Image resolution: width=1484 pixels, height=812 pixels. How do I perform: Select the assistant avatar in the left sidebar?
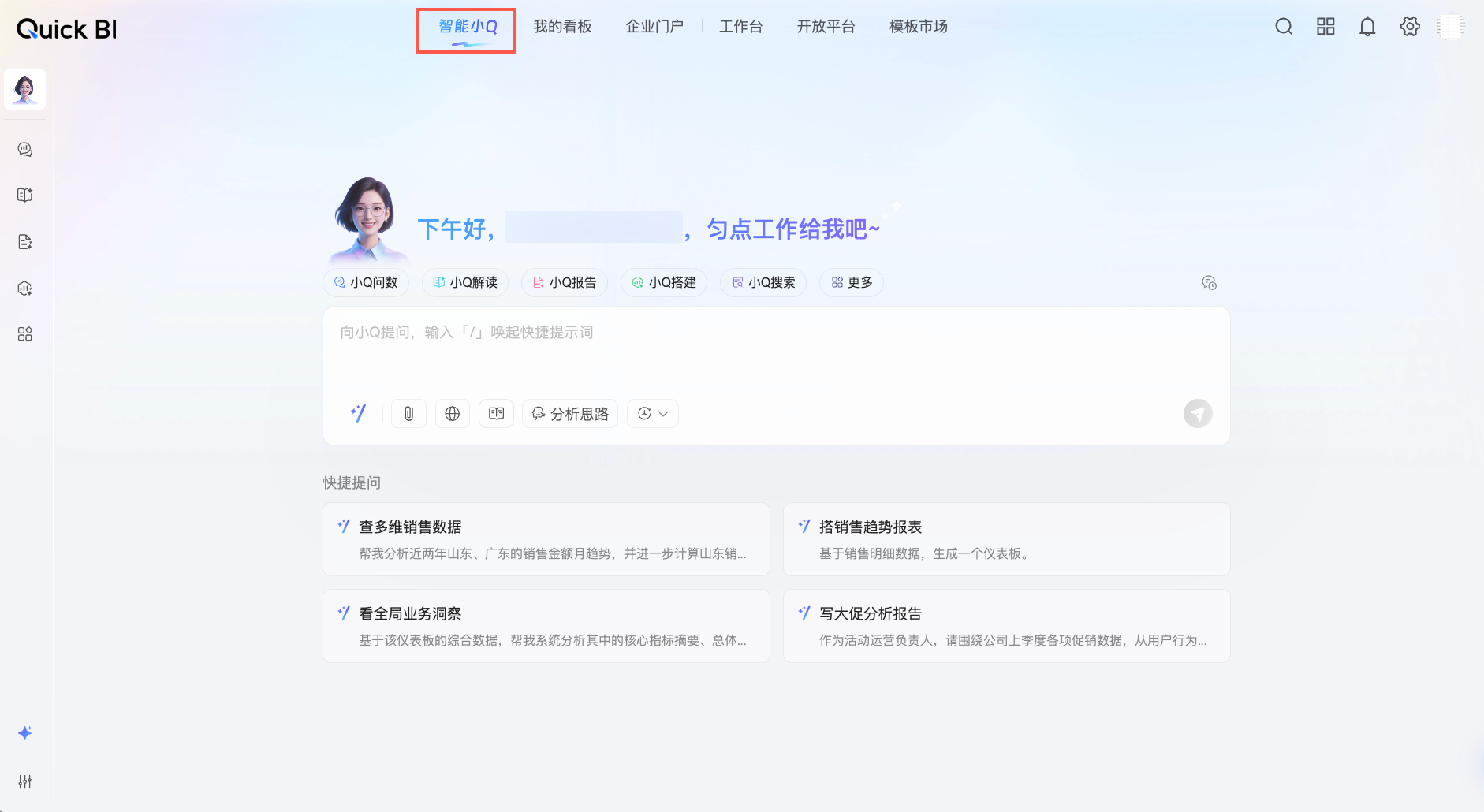tap(24, 89)
